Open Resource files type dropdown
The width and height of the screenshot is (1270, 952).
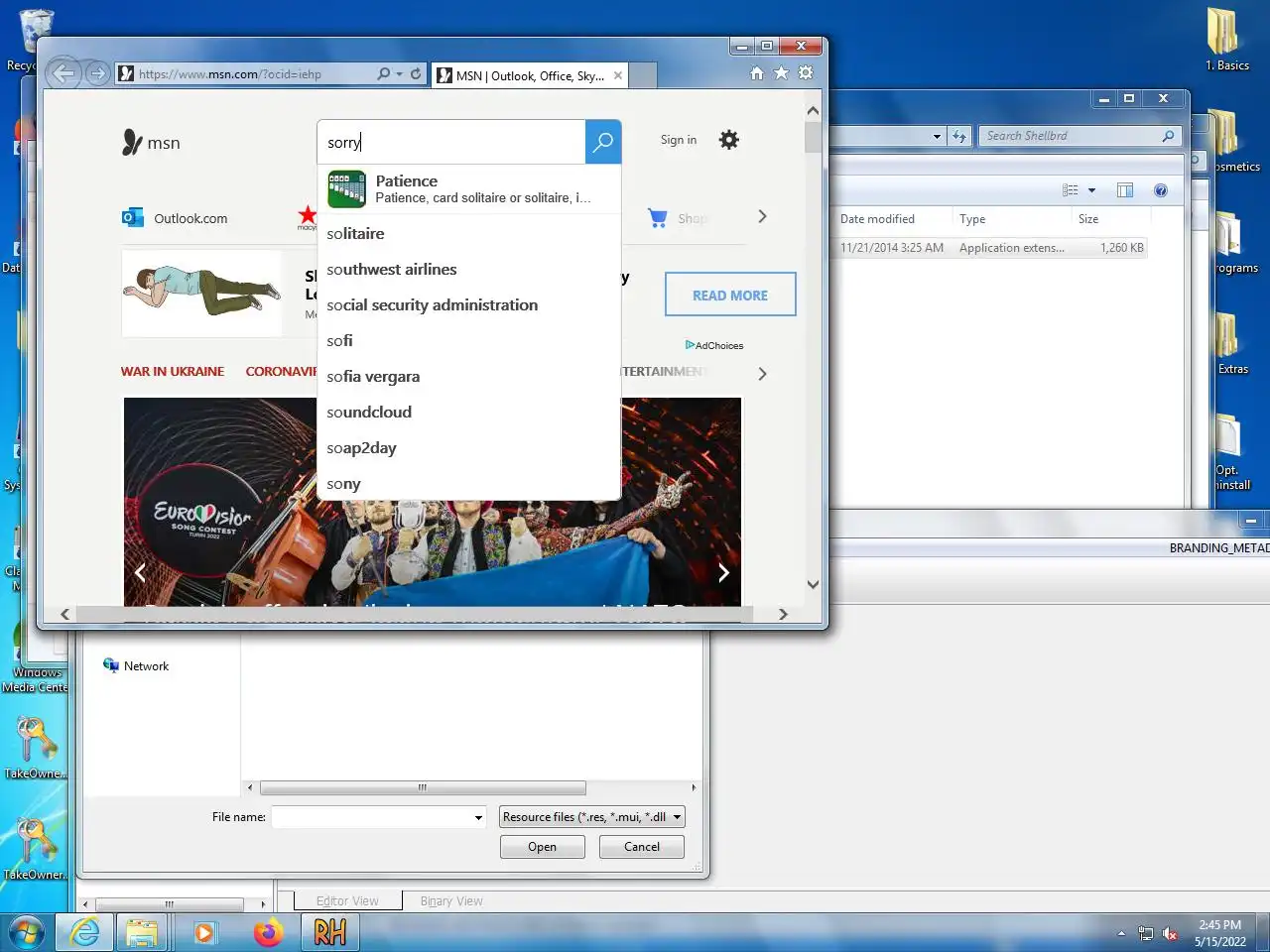coord(592,817)
